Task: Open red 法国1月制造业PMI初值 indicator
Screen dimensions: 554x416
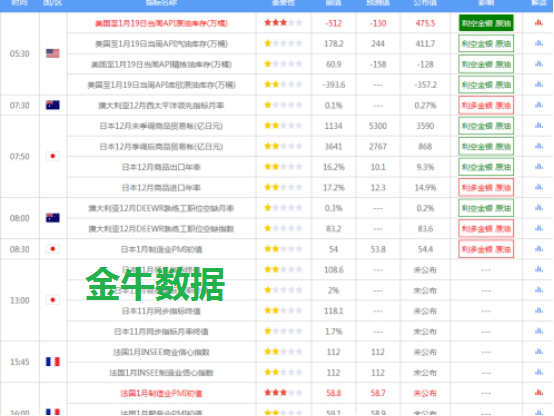Action: pos(161,393)
